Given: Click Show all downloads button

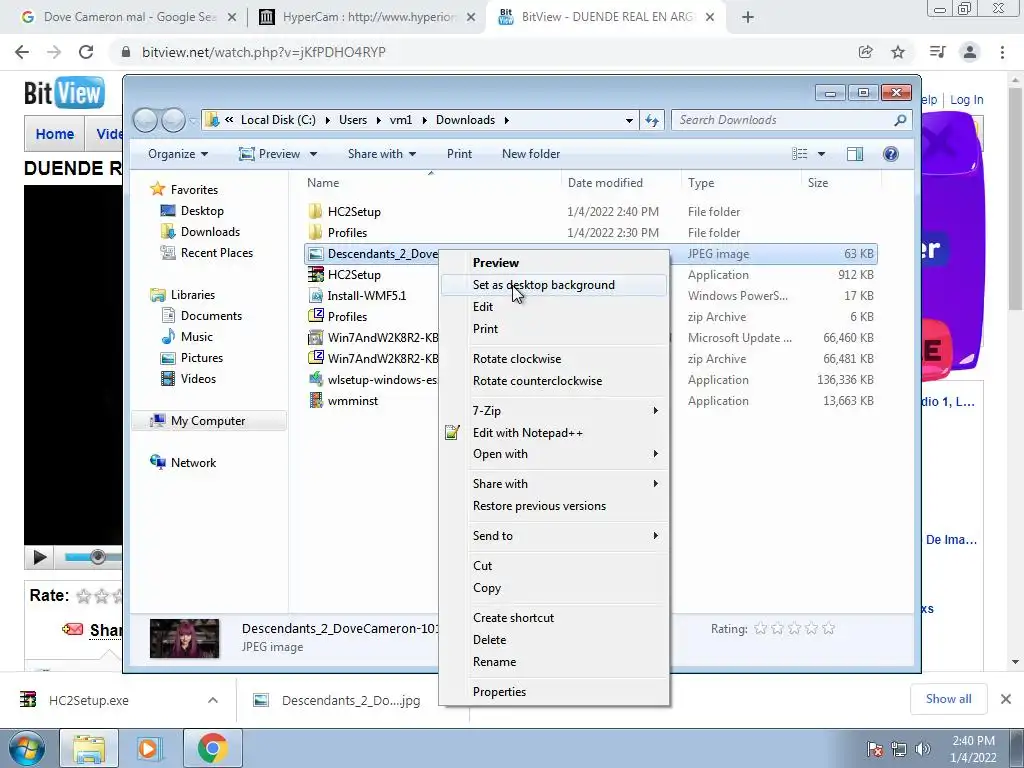Looking at the screenshot, I should pyautogui.click(x=948, y=699).
